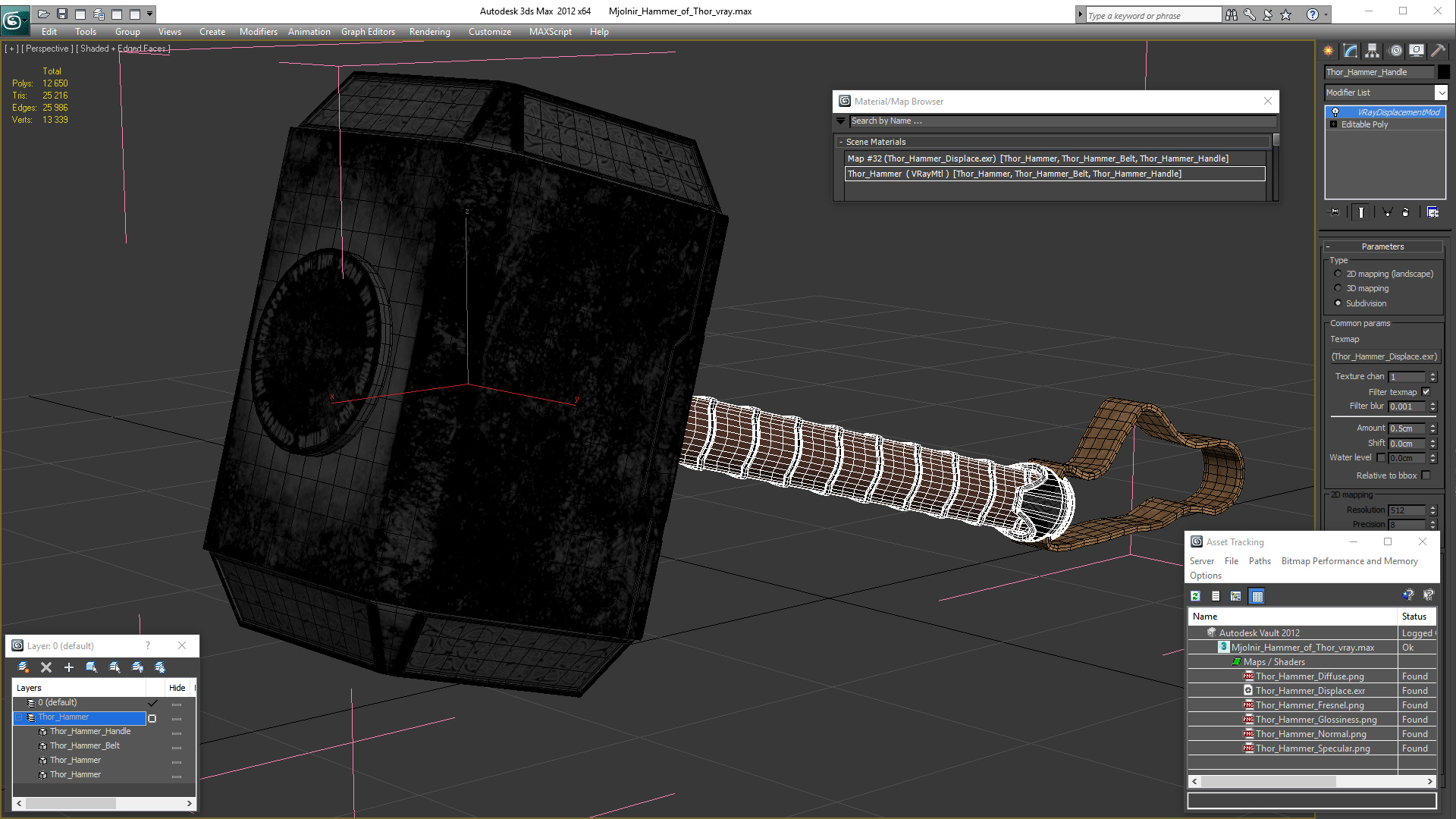This screenshot has height=819, width=1456.
Task: Toggle Hide for Thor_Hammer_Belt row
Action: click(177, 746)
